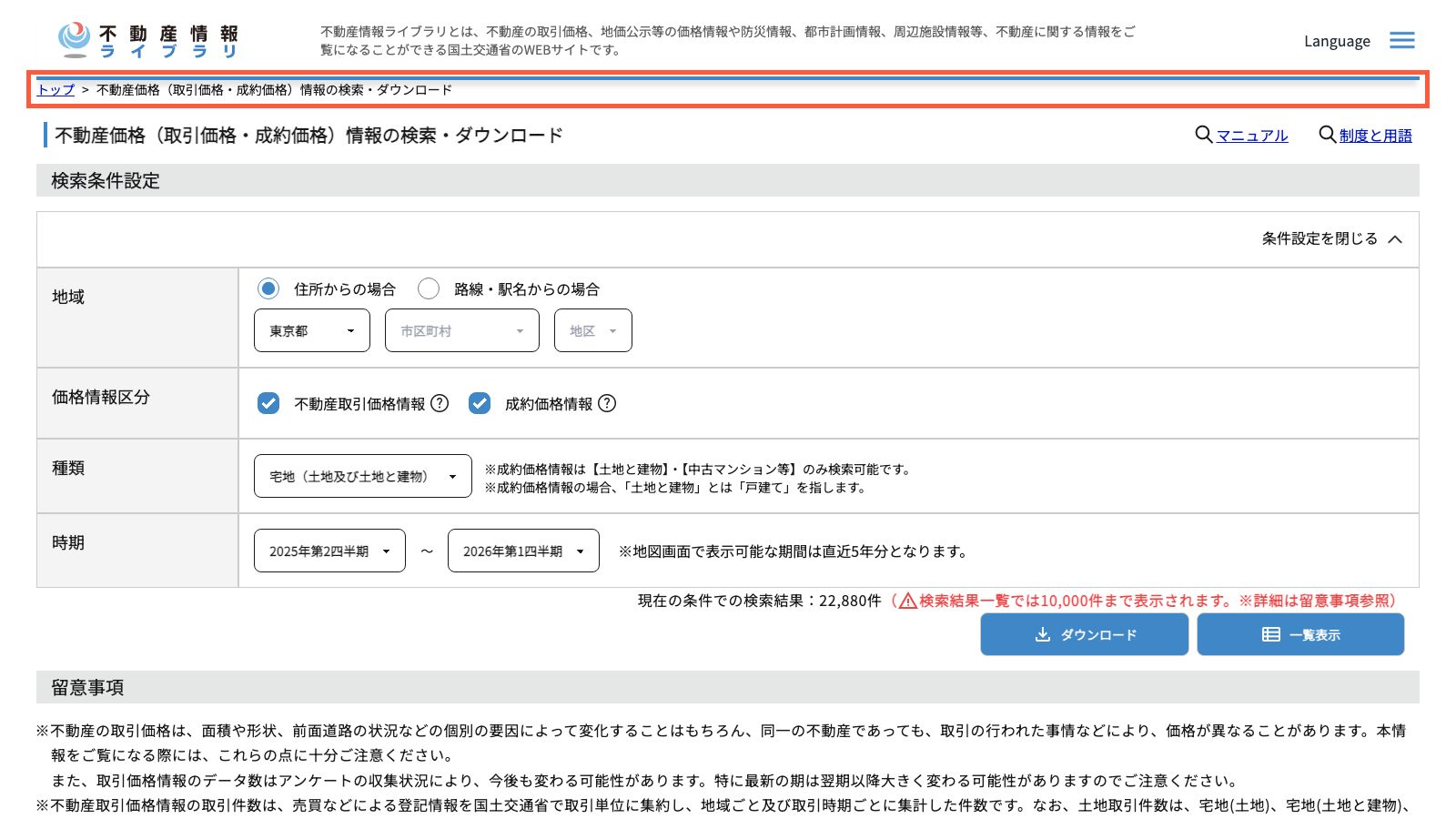Collapse the panel via 条件設定を閉じる
This screenshot has height=819, width=1456.
click(x=1332, y=238)
